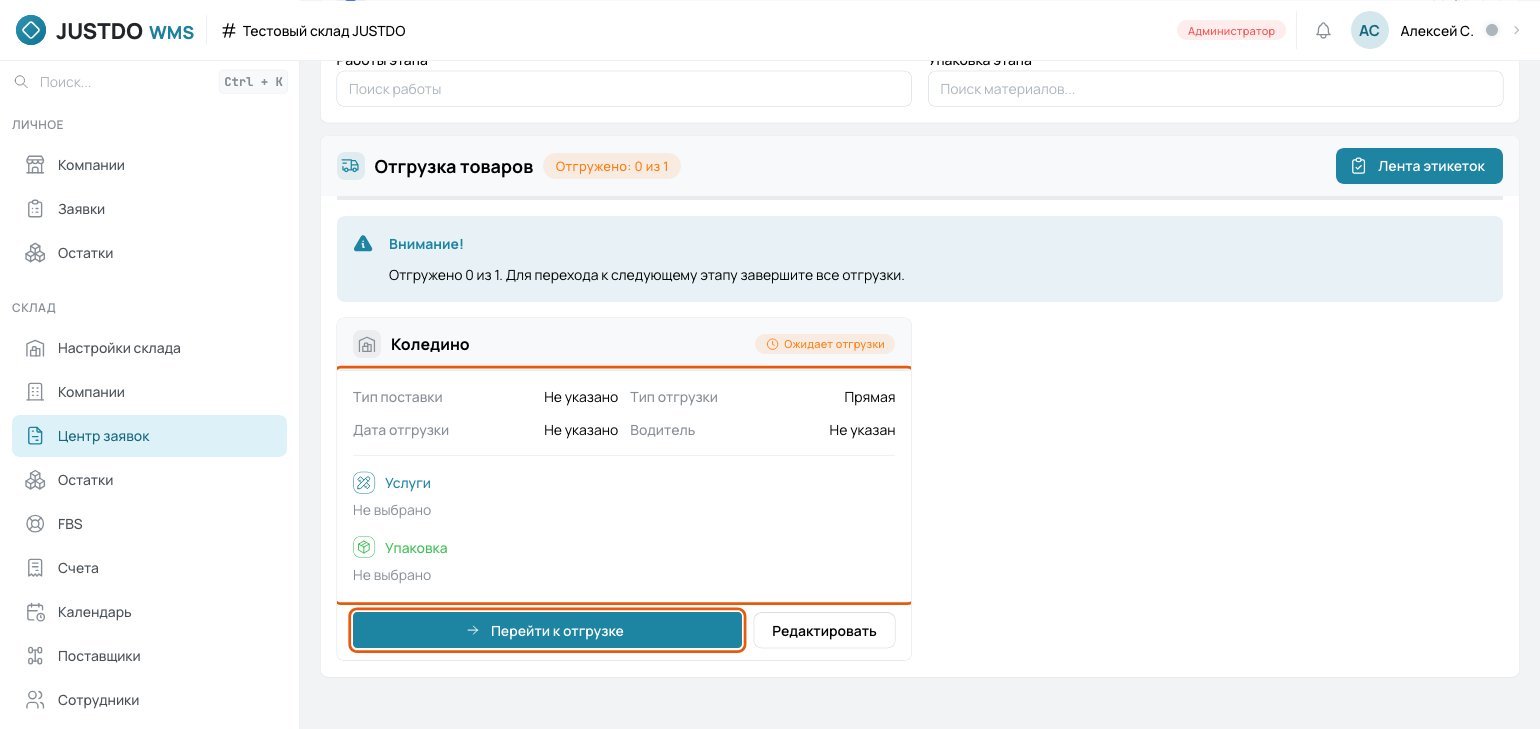The height and width of the screenshot is (729, 1540).
Task: Click the Алексей С. user name
Action: point(1436,31)
